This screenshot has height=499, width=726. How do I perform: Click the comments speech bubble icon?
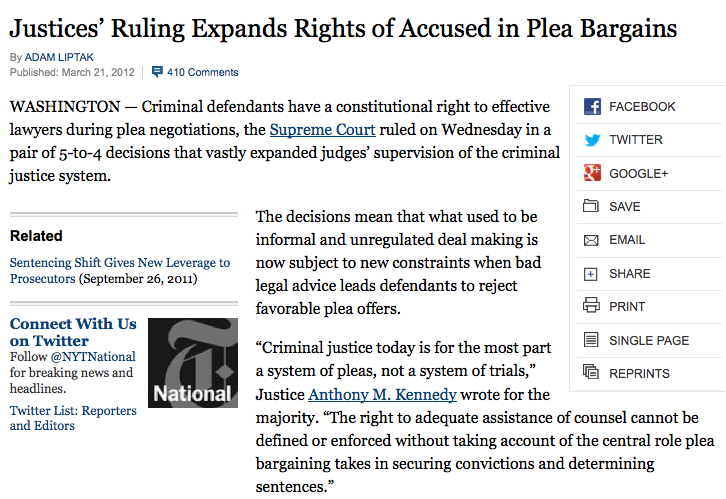tap(157, 72)
